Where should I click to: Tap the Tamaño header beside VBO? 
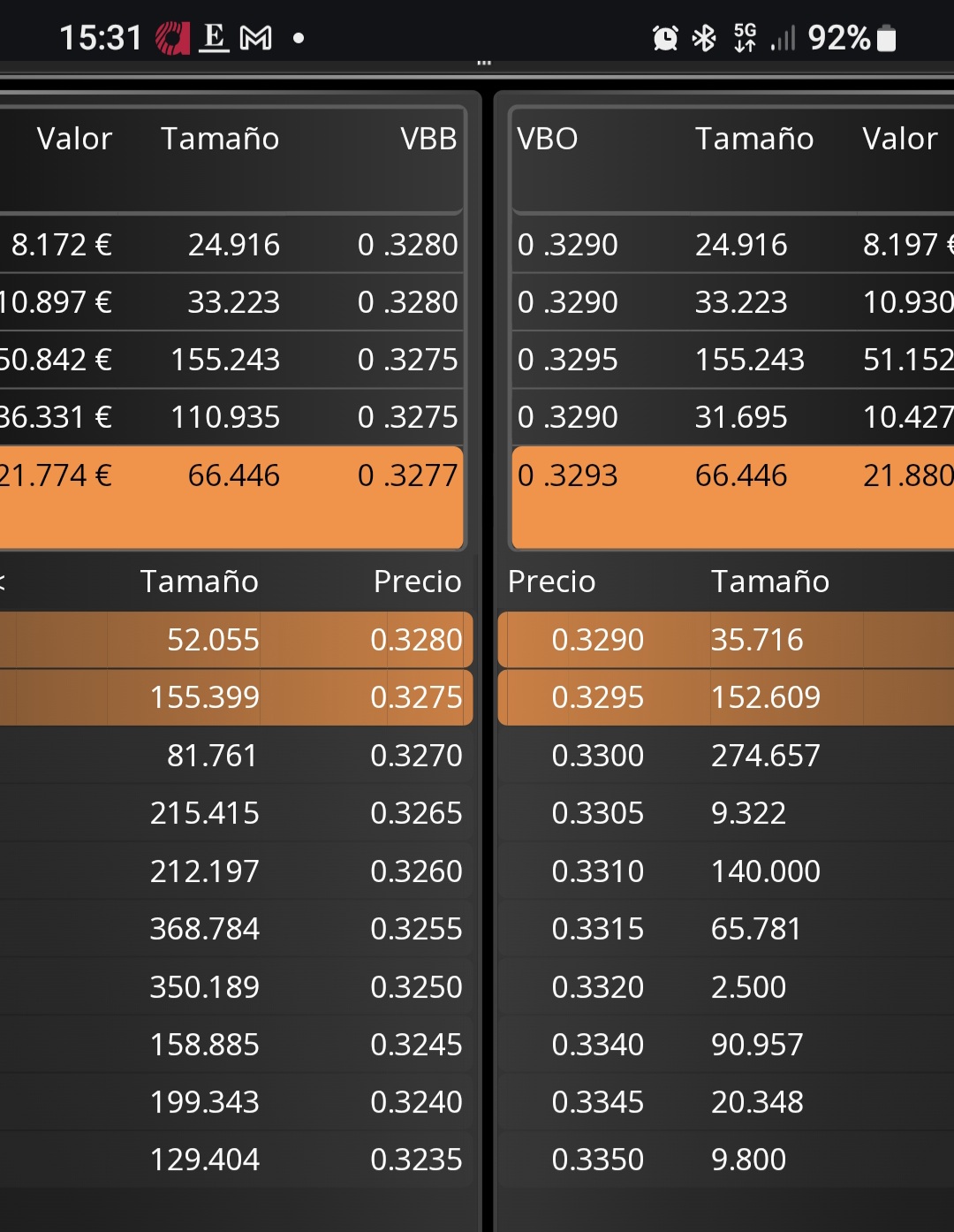click(754, 139)
